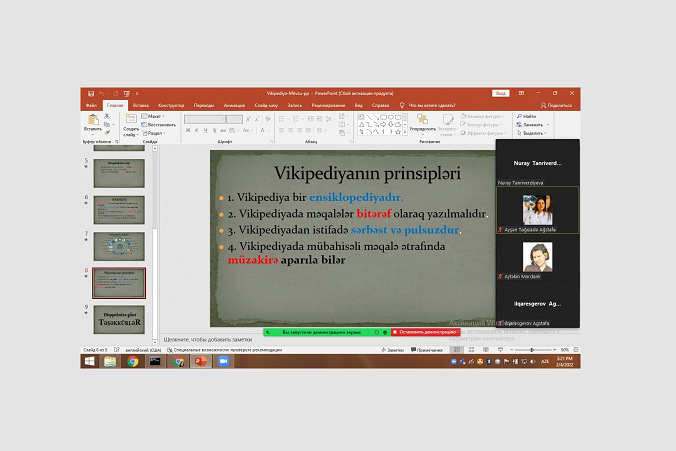Switch to the Slide Show (Слайд-шоу) tab
The image size is (676, 451).
coord(266,106)
